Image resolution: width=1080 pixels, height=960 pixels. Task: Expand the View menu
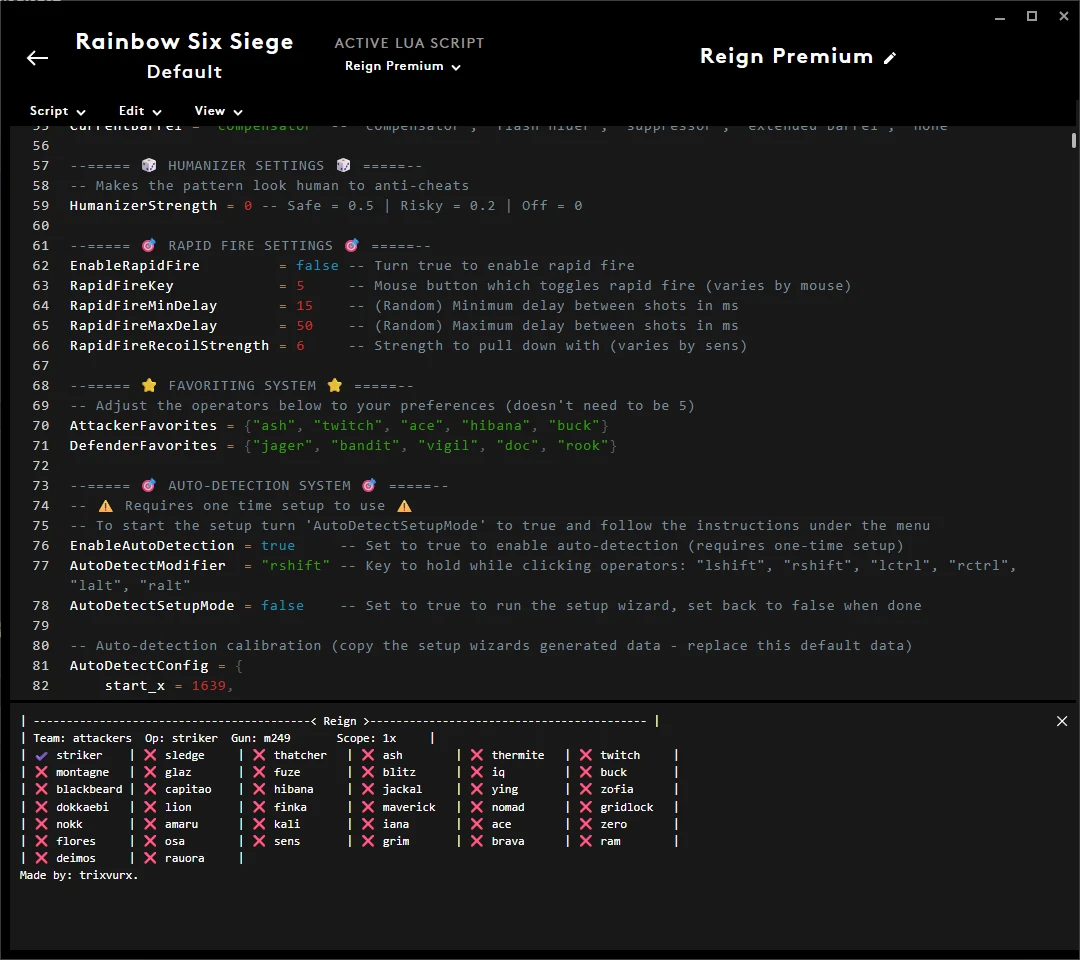point(218,111)
